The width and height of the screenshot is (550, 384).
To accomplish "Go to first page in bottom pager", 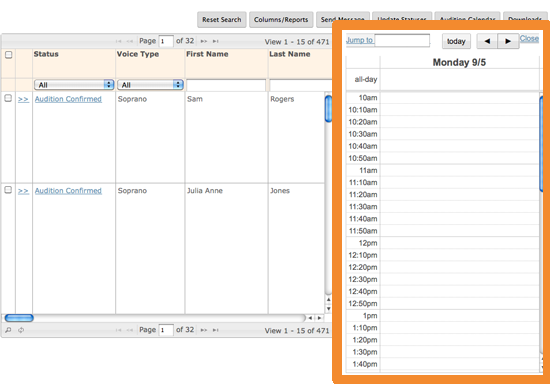I will pyautogui.click(x=118, y=330).
